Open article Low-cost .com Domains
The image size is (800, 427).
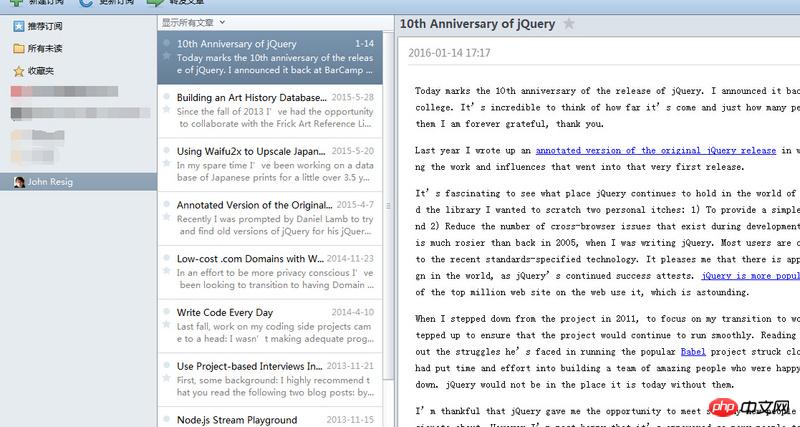pos(251,259)
